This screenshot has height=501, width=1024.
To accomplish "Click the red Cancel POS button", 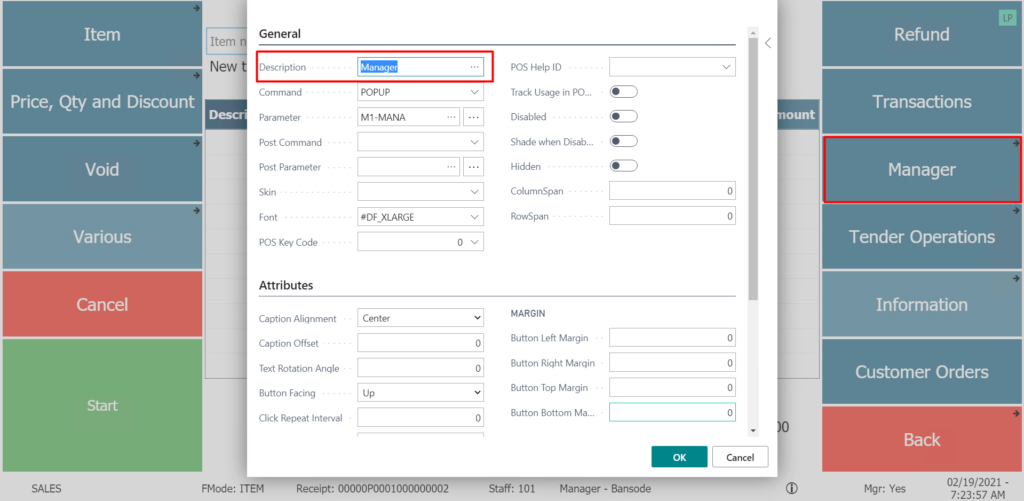I will tap(101, 304).
